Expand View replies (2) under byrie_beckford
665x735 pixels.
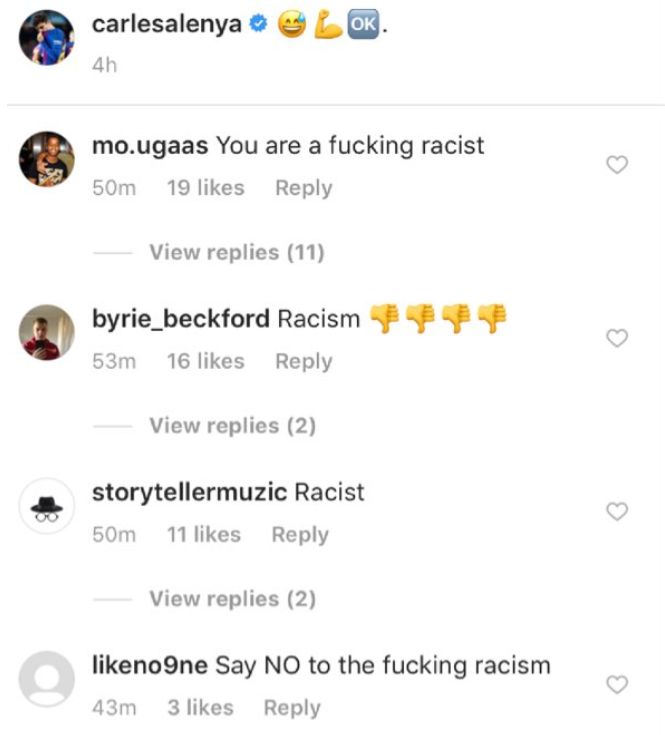[x=232, y=426]
